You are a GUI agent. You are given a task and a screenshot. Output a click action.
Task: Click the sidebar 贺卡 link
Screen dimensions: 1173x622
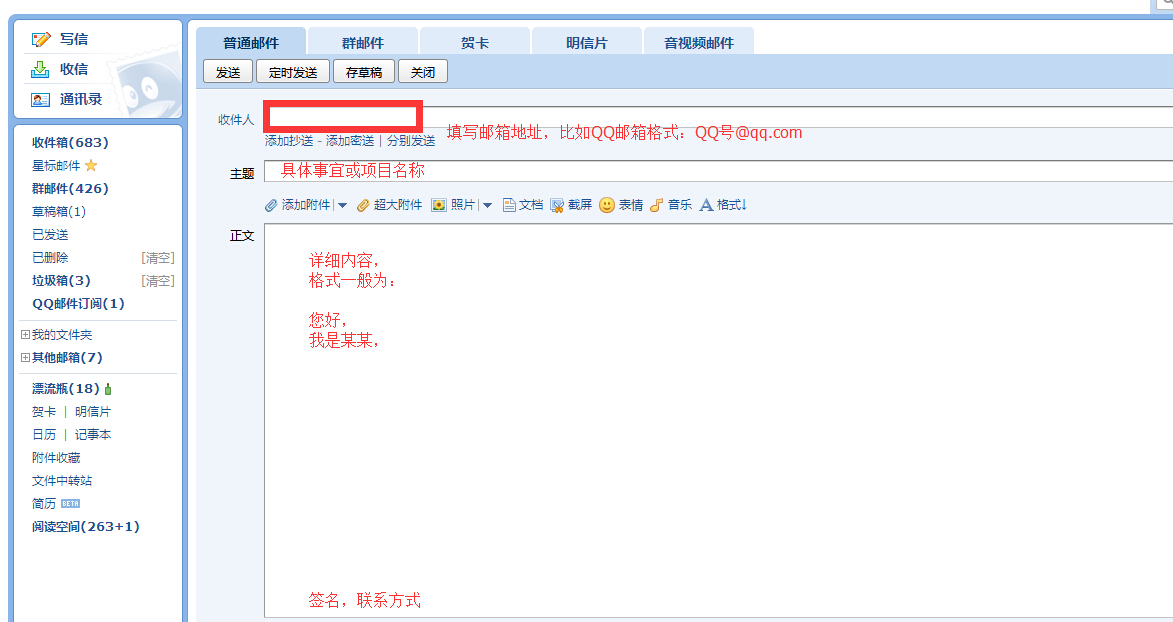(44, 412)
